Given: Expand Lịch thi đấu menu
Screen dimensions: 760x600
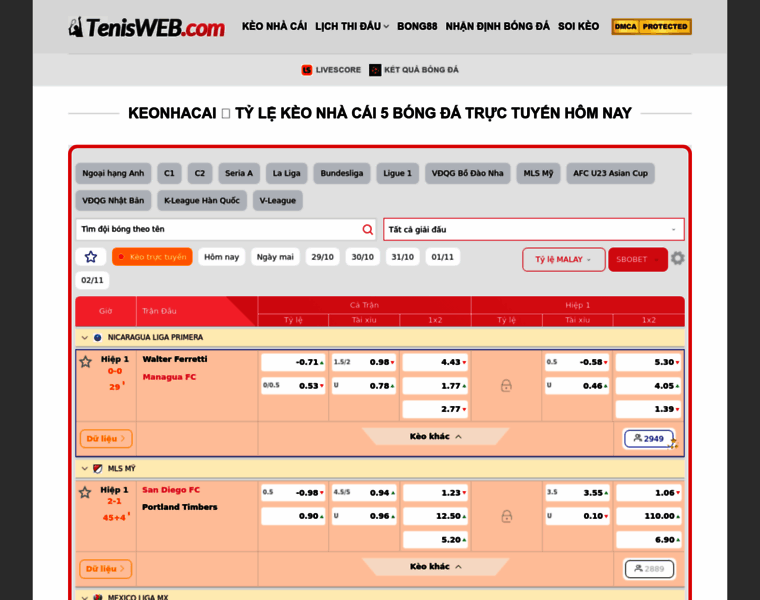Looking at the screenshot, I should (352, 27).
